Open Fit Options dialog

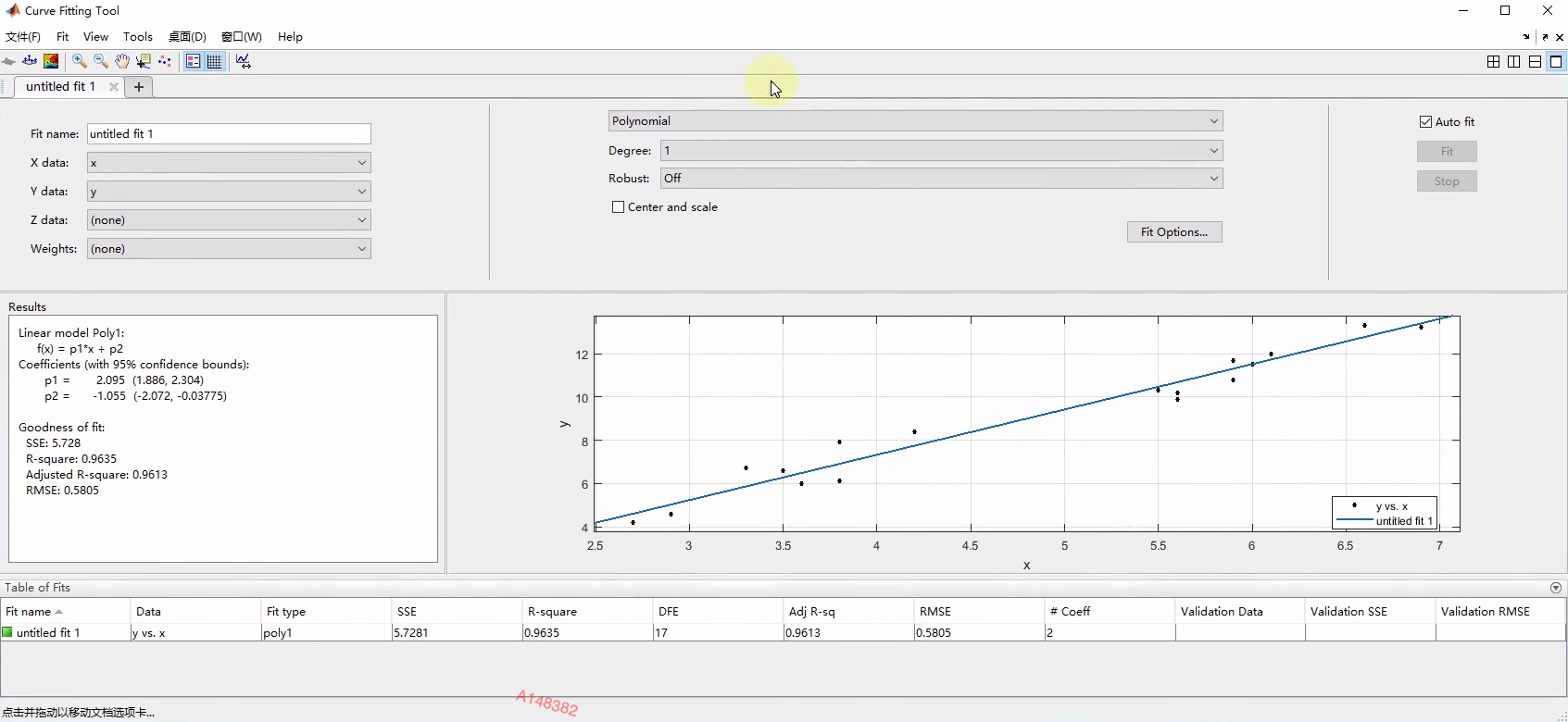[1174, 232]
